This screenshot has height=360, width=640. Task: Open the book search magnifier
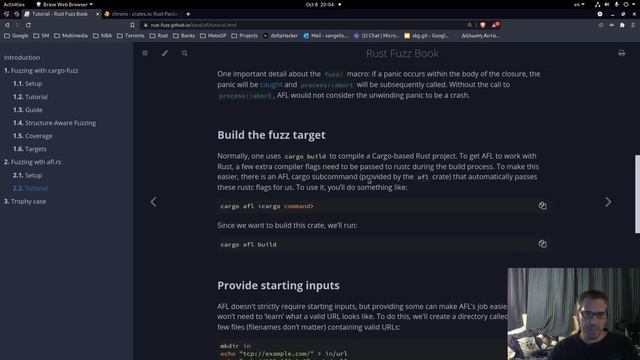tap(184, 53)
